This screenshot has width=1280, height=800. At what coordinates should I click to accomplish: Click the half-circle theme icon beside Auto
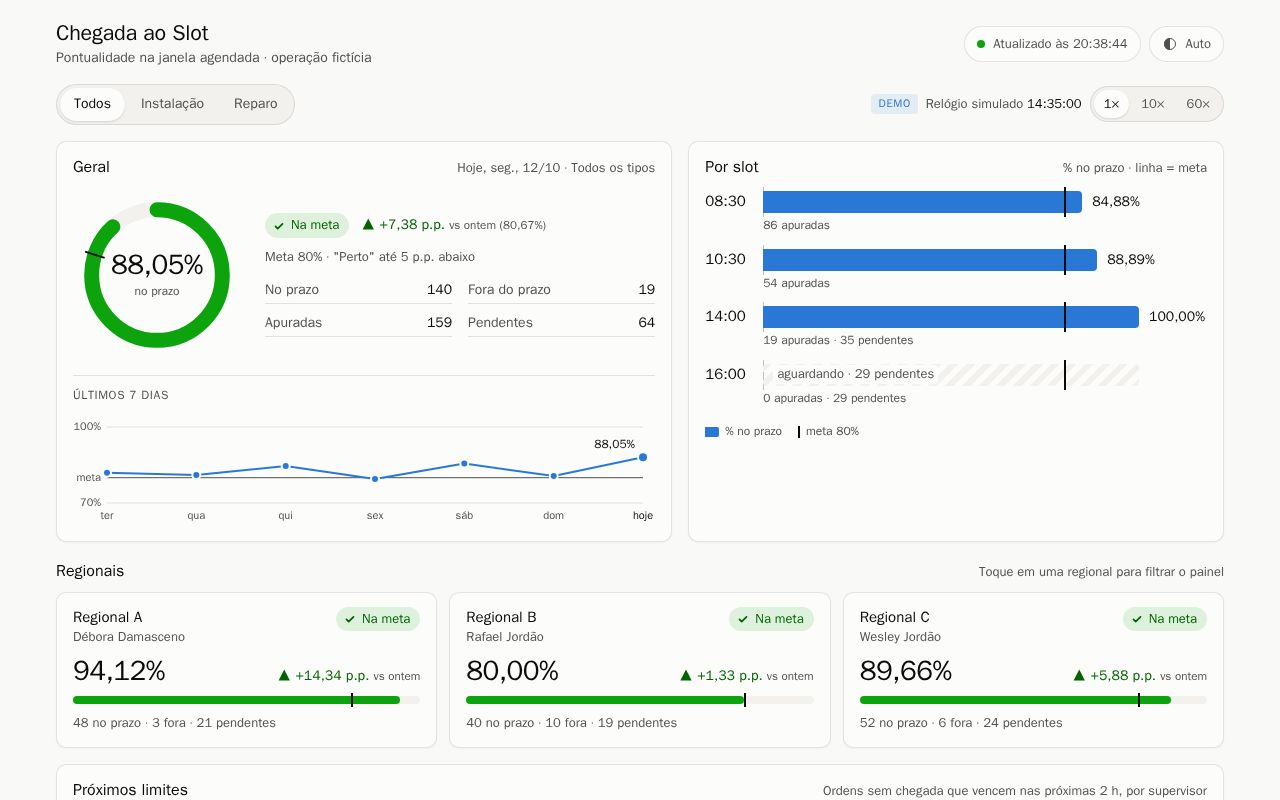(1170, 44)
